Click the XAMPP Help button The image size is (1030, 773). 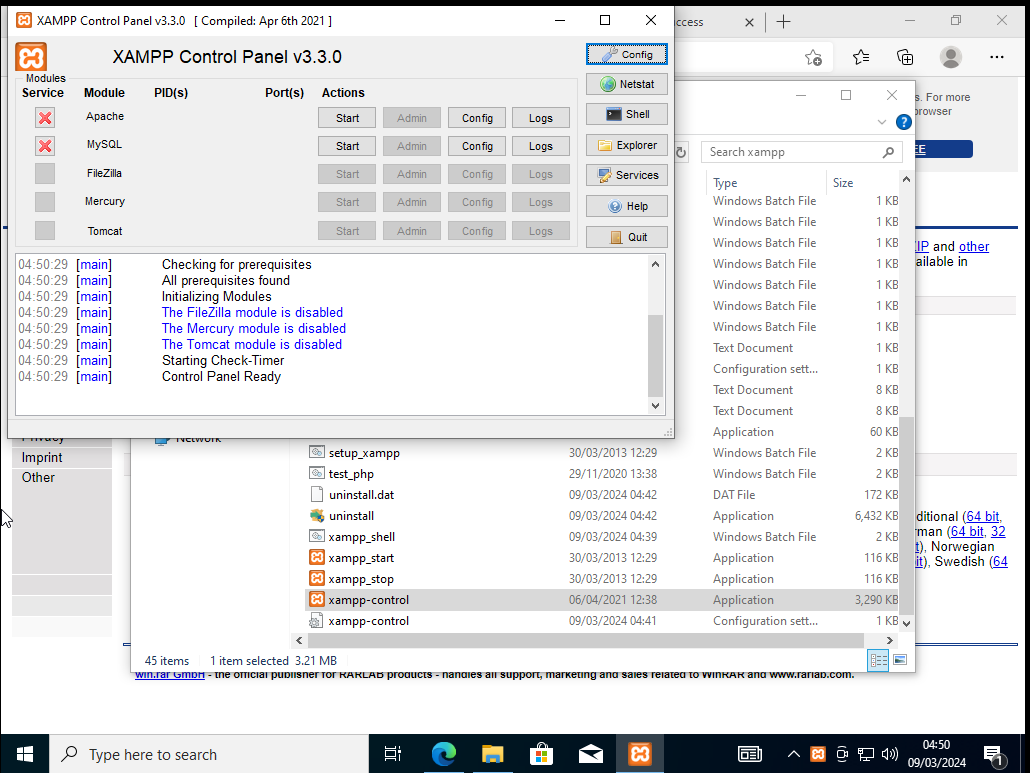point(627,206)
